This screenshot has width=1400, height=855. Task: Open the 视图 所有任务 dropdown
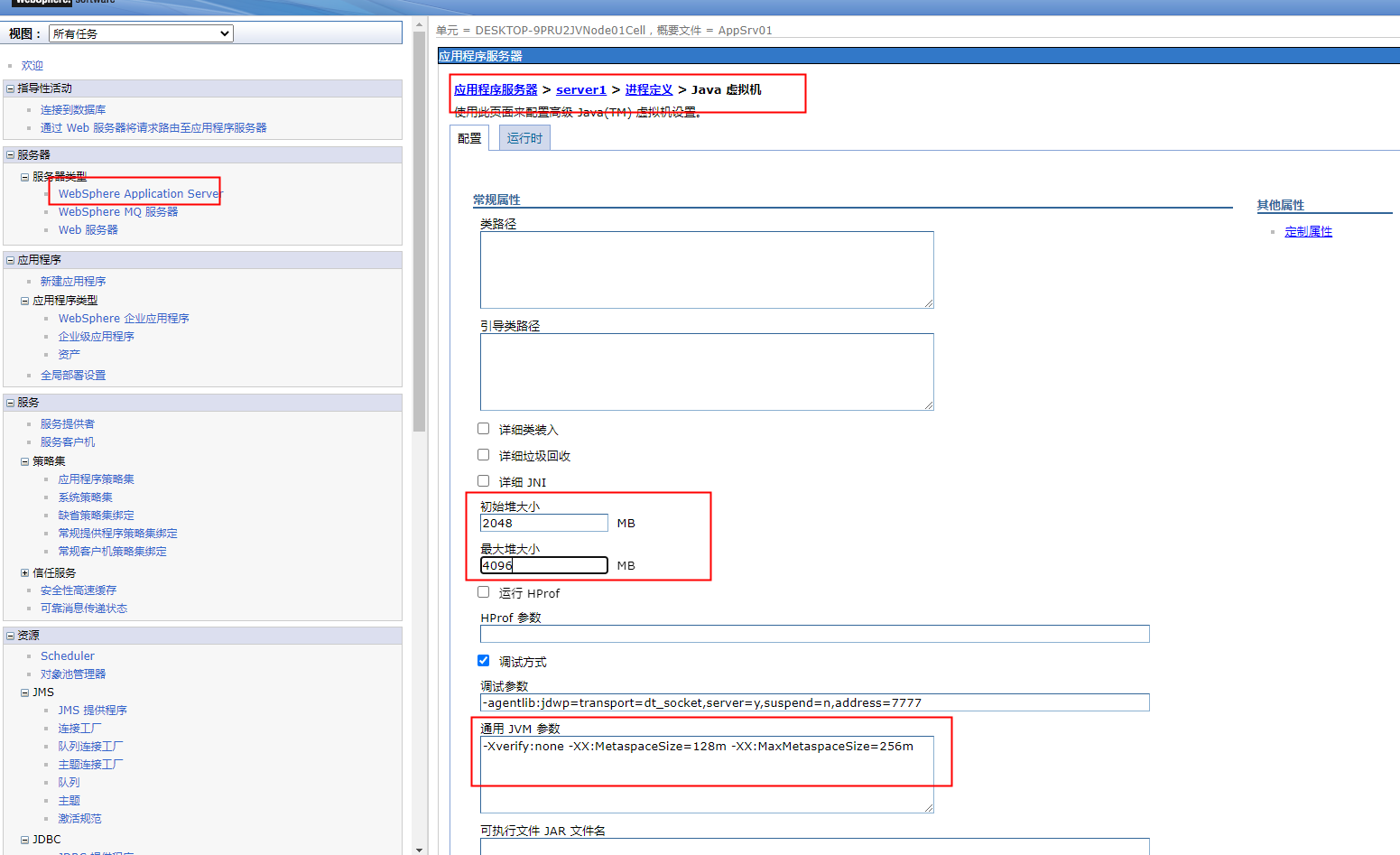(141, 33)
